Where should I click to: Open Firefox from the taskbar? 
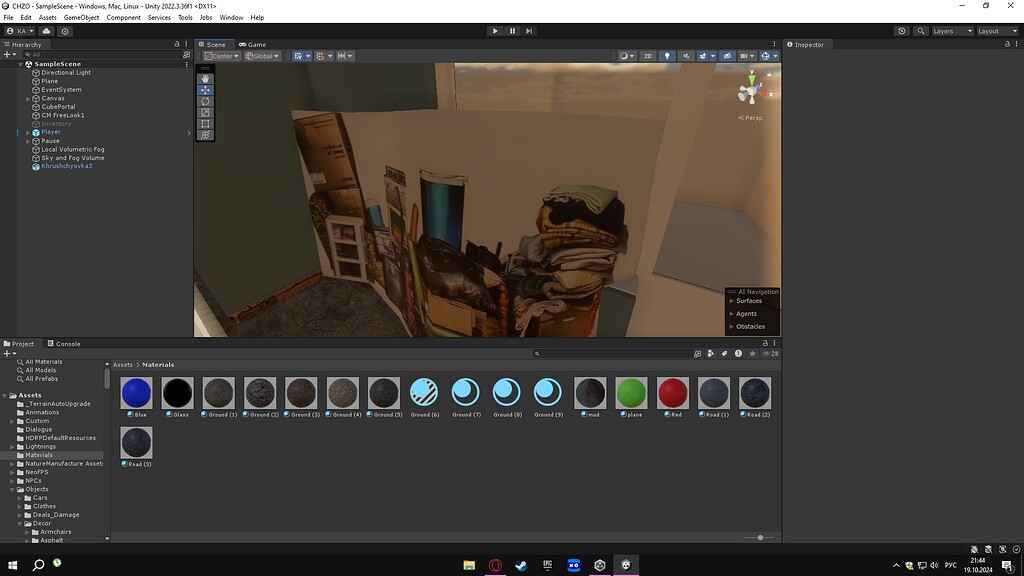tap(495, 565)
